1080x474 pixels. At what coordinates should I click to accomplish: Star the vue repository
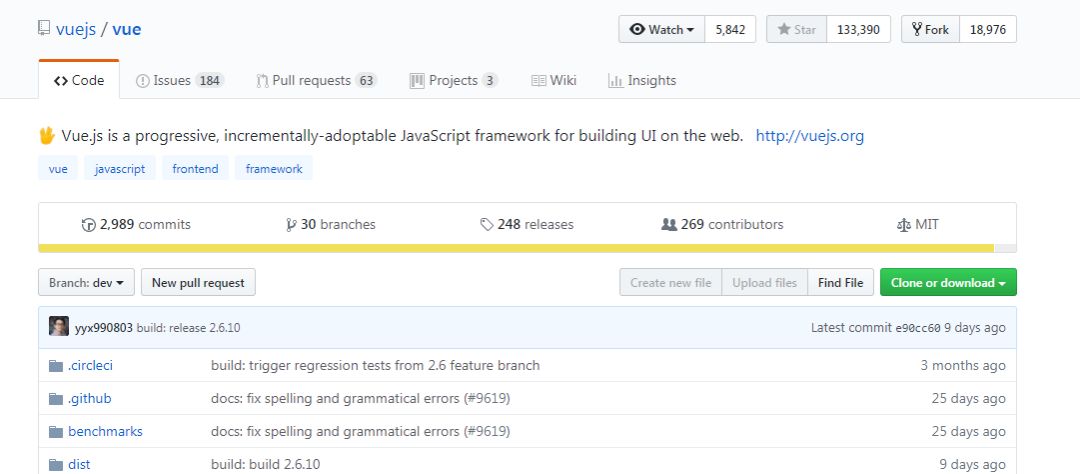(x=797, y=30)
